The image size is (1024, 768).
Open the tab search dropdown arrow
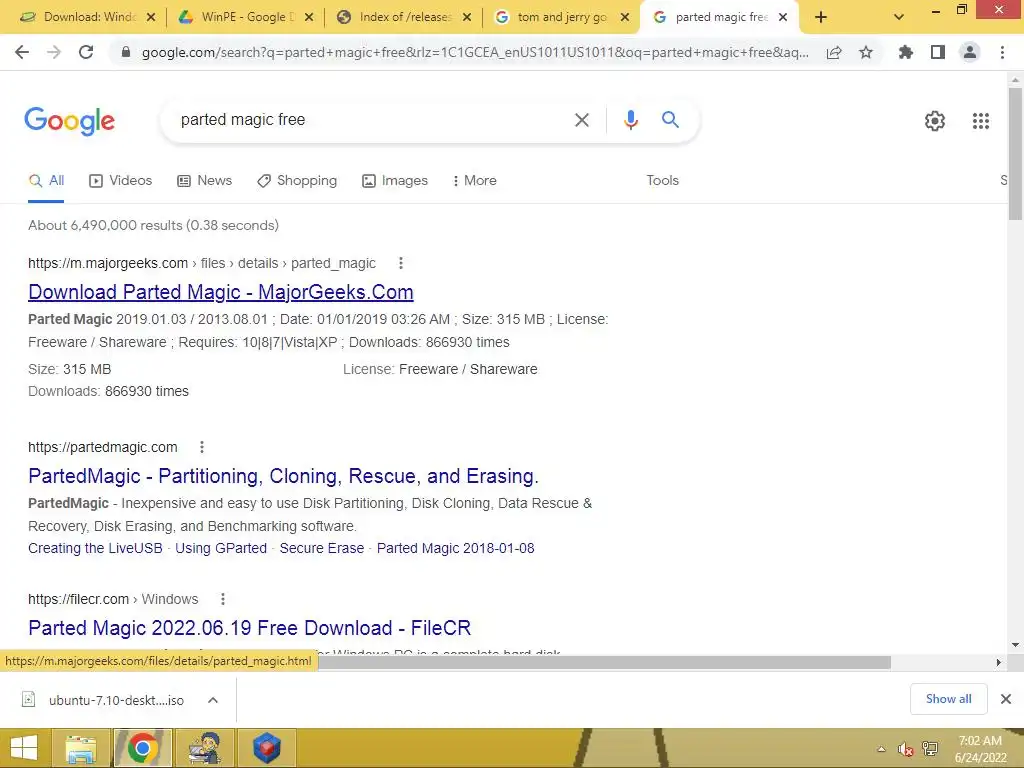point(899,18)
